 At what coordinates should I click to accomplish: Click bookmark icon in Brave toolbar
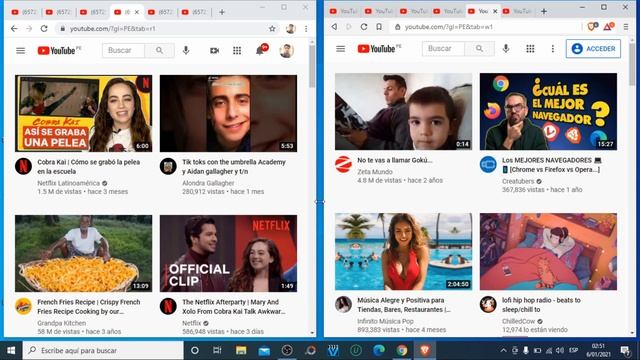(x=379, y=27)
